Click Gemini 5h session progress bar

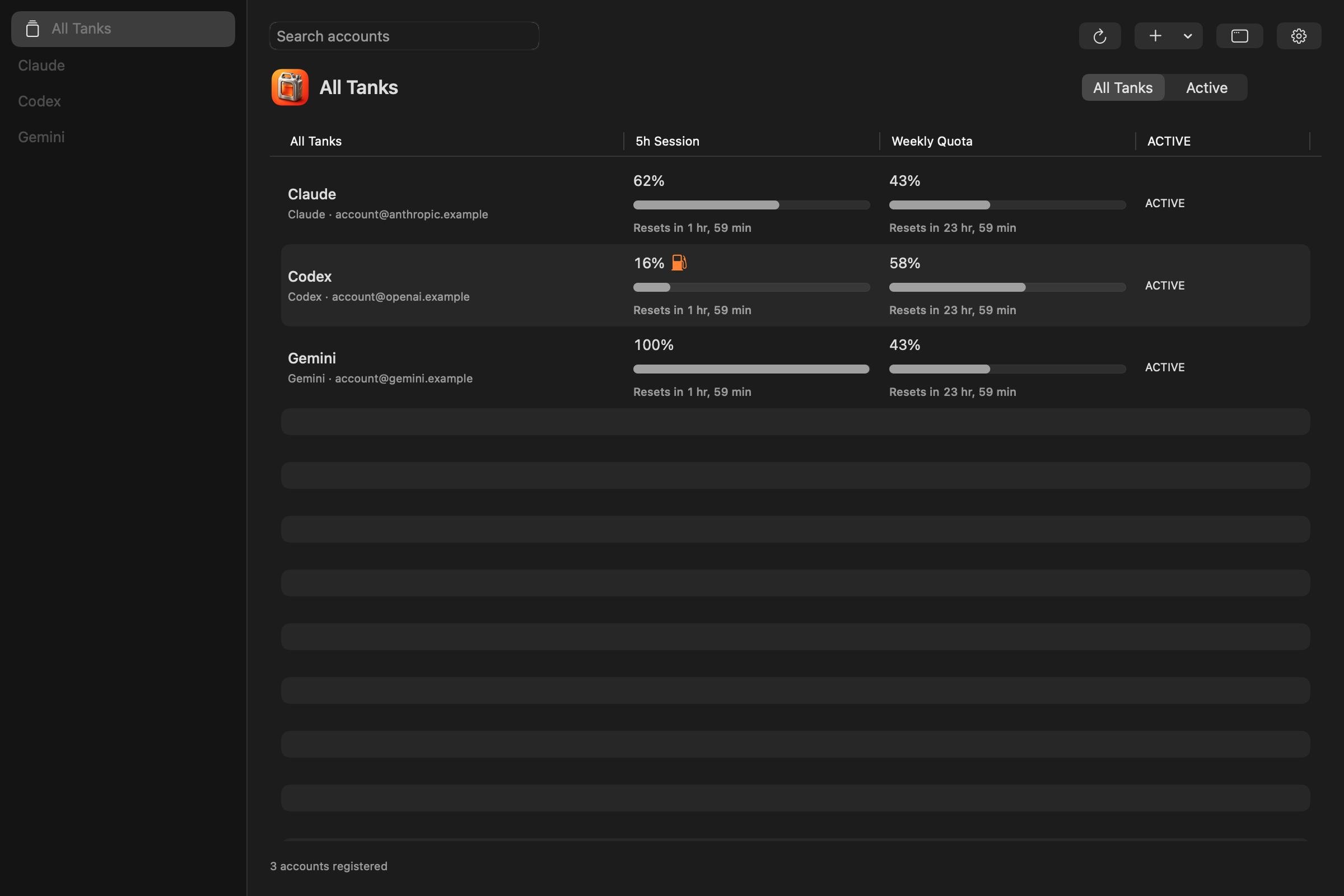(x=752, y=368)
